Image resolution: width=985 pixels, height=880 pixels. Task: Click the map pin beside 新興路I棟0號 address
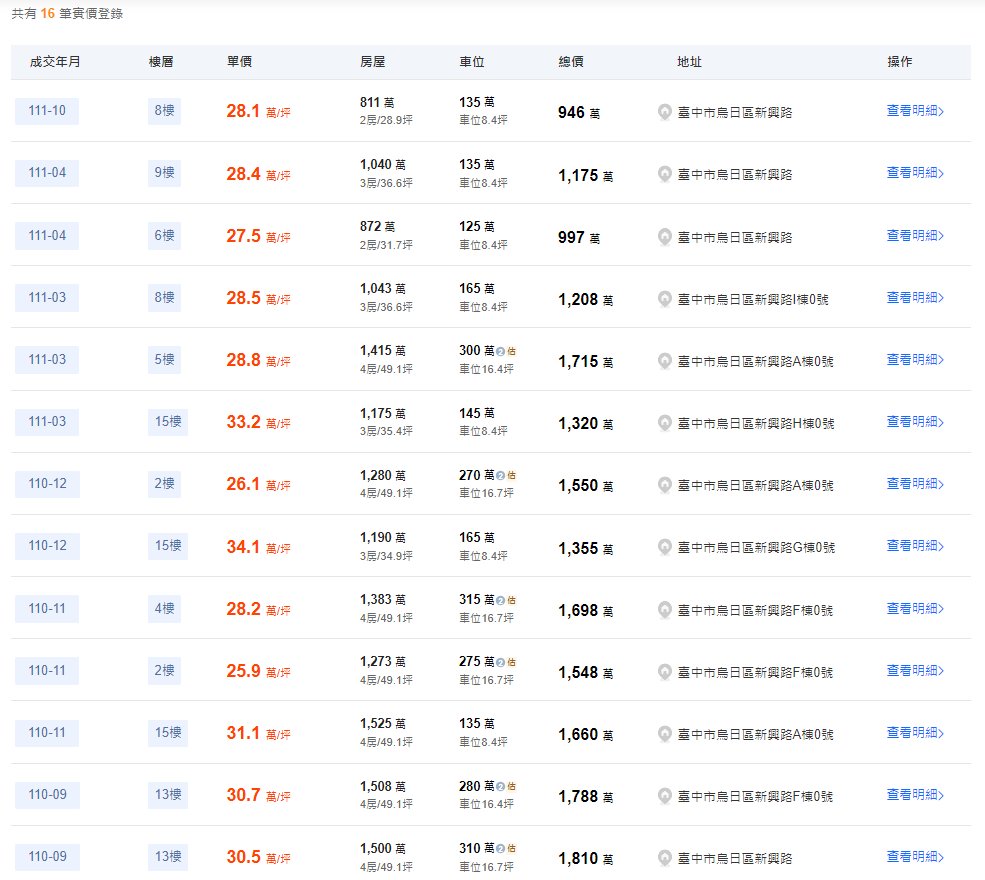point(665,298)
